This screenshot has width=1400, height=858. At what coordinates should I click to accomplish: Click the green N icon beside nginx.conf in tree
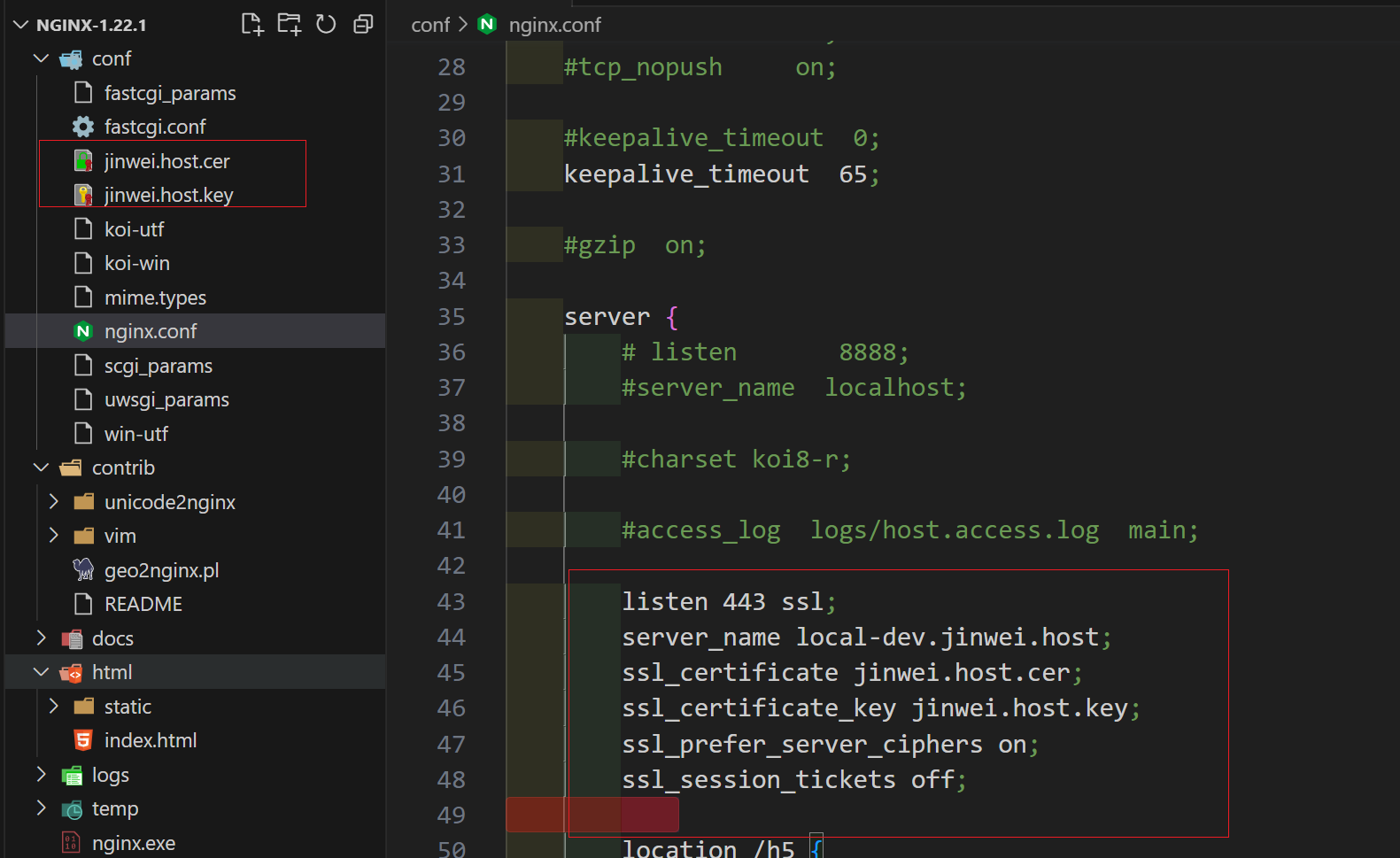pos(83,331)
